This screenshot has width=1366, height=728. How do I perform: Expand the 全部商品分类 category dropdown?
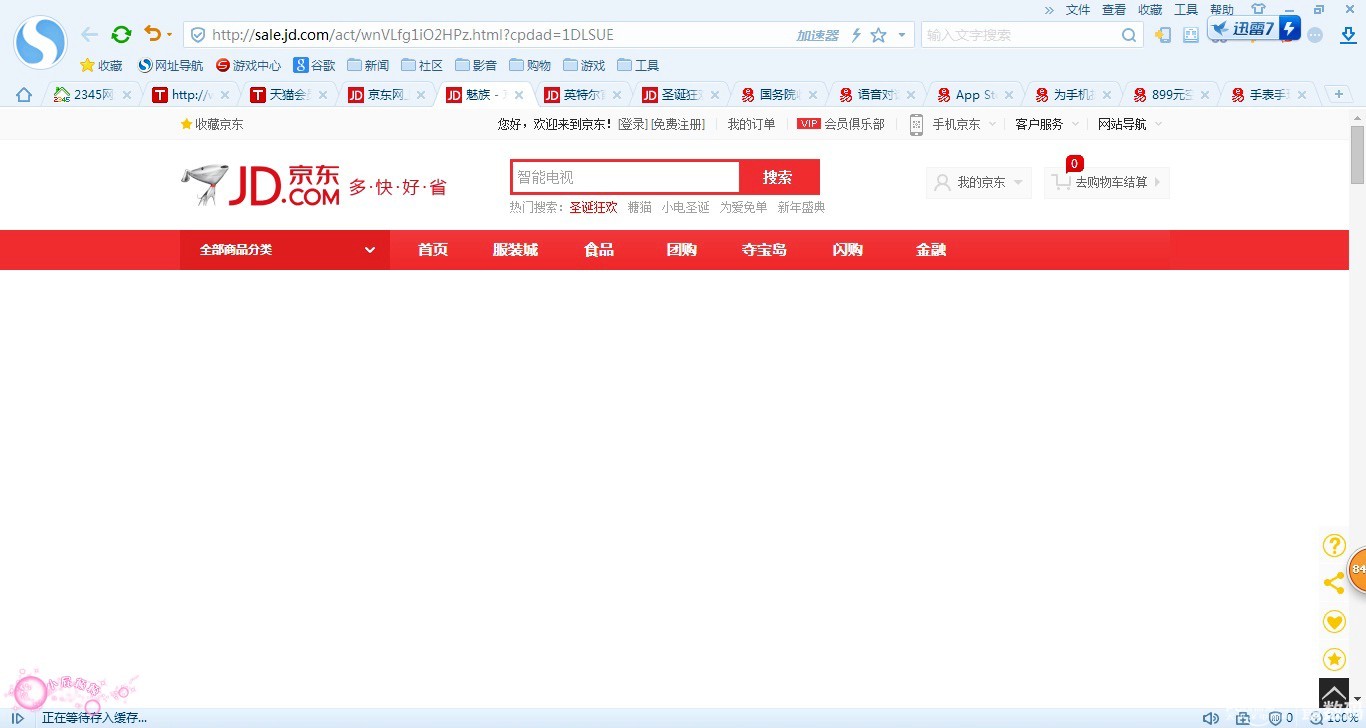tap(284, 249)
